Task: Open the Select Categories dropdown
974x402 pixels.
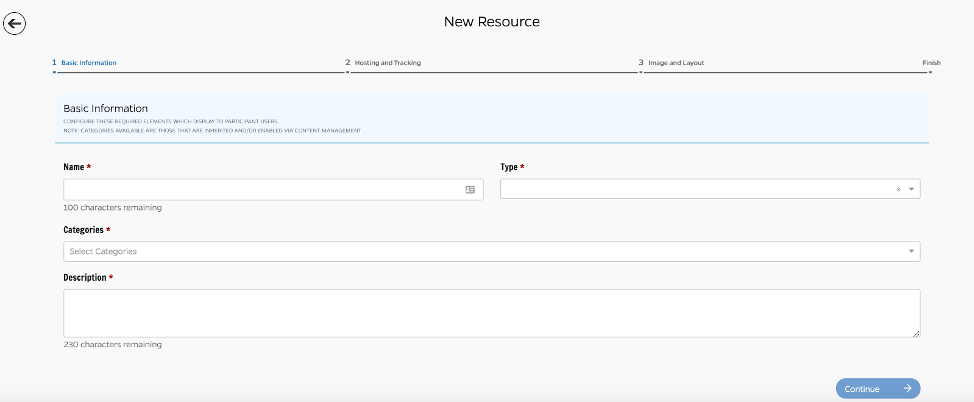Action: point(480,251)
